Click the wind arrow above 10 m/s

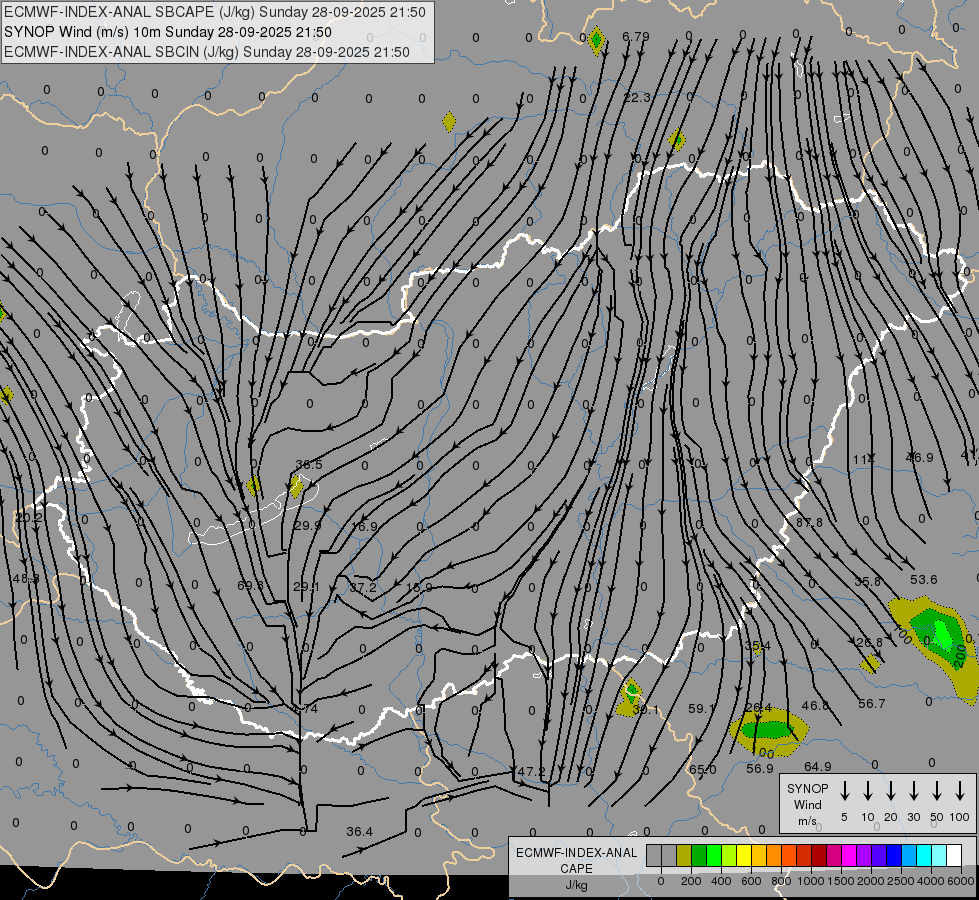pyautogui.click(x=867, y=791)
